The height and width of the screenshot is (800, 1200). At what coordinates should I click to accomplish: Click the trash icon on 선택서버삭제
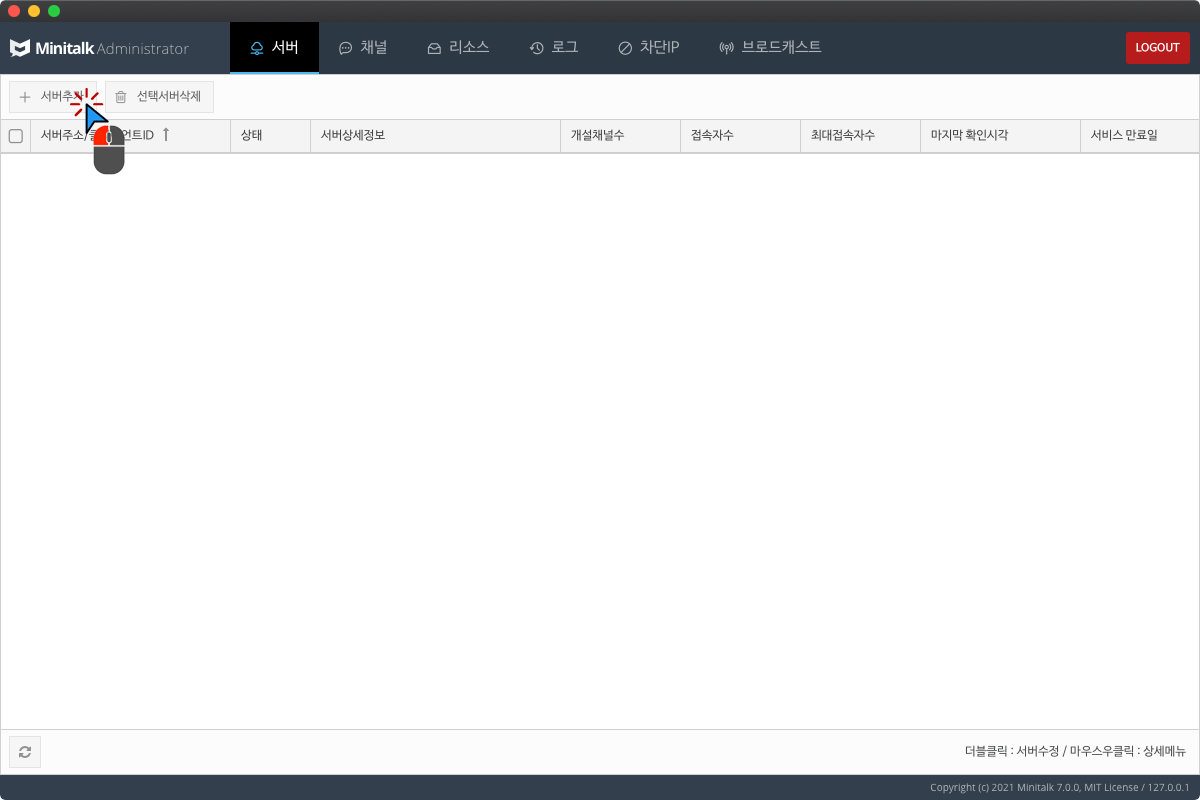click(121, 97)
